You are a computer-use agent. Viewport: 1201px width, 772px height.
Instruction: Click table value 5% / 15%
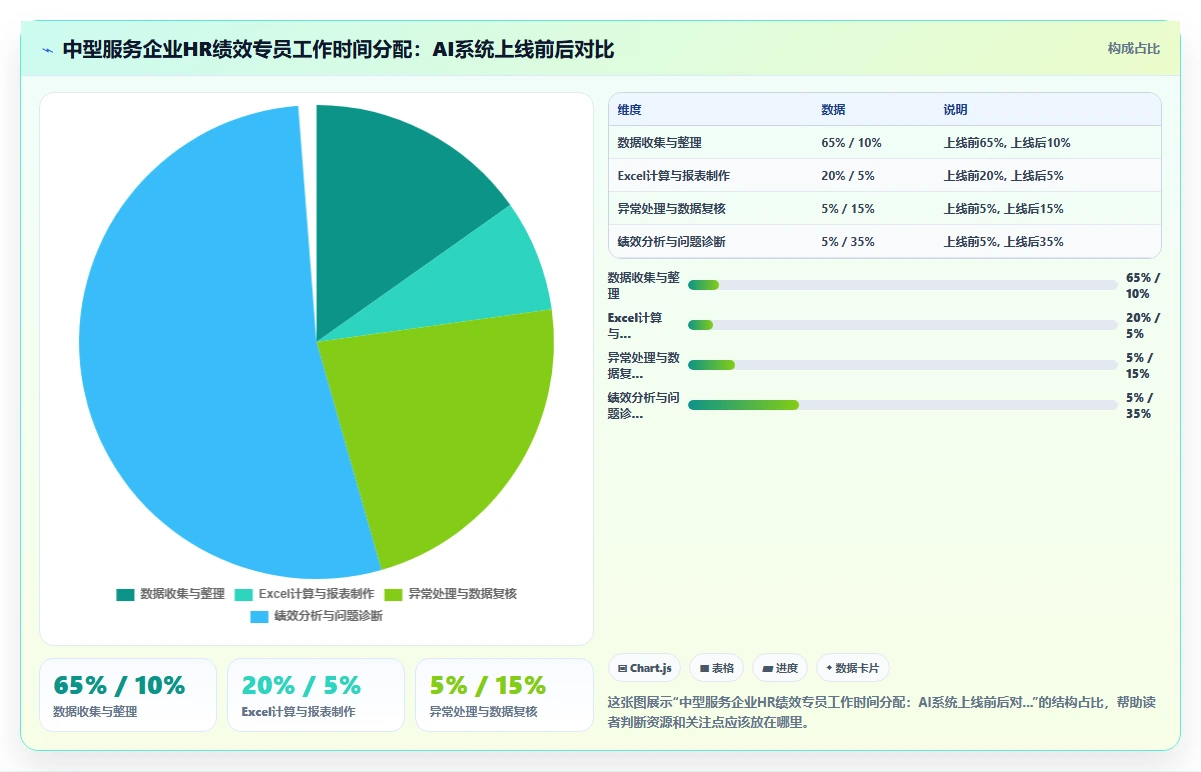pos(848,209)
